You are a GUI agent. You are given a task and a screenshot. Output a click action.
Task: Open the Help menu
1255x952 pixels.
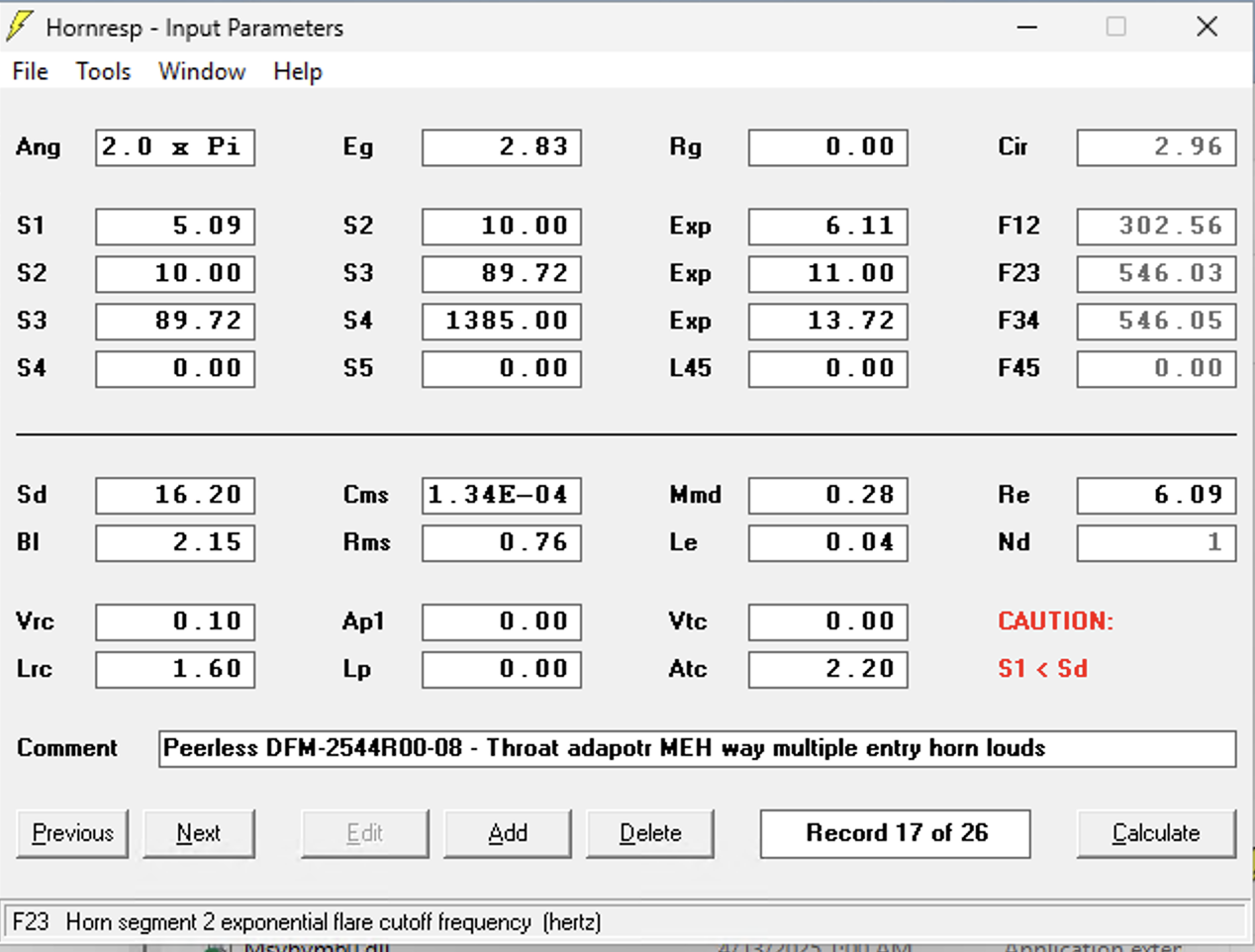coord(298,71)
